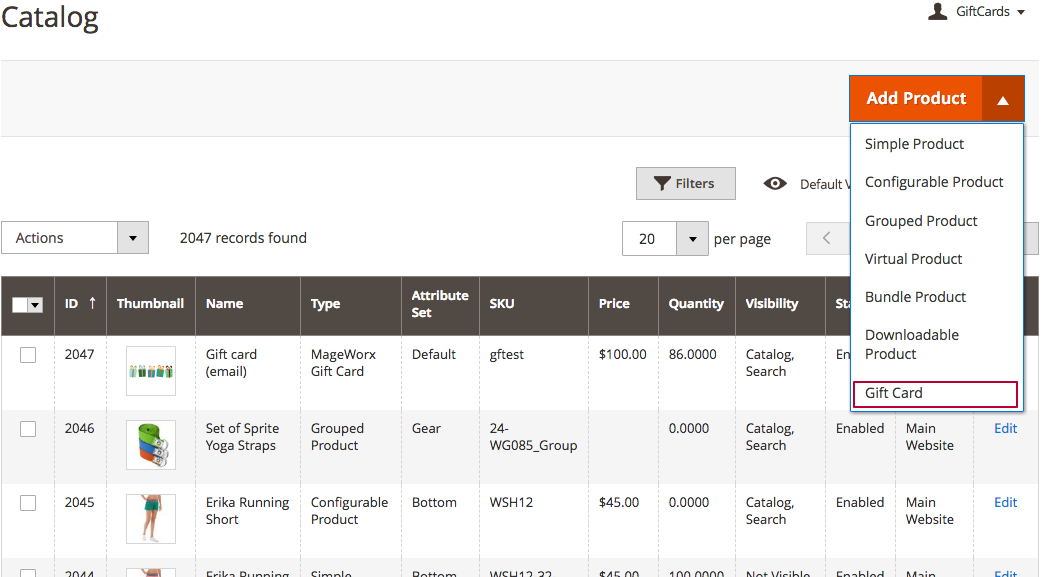
Task: Sort by the Name column header
Action: 225,304
